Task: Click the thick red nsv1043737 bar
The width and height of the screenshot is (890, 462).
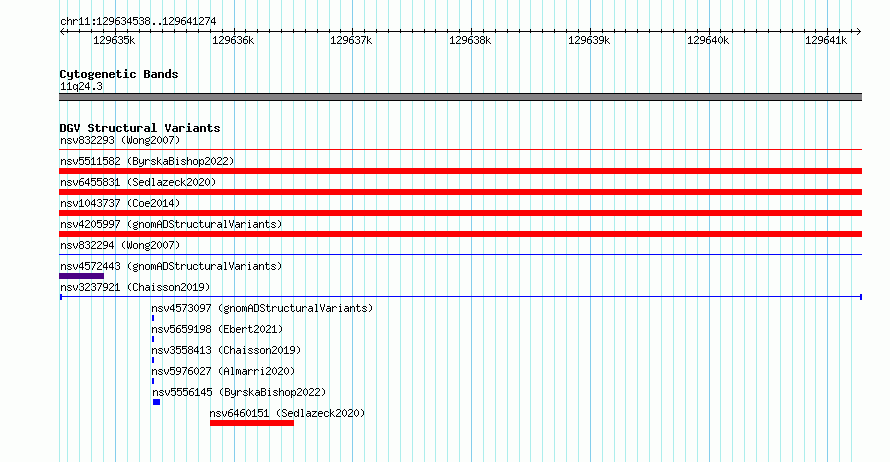Action: (460, 213)
